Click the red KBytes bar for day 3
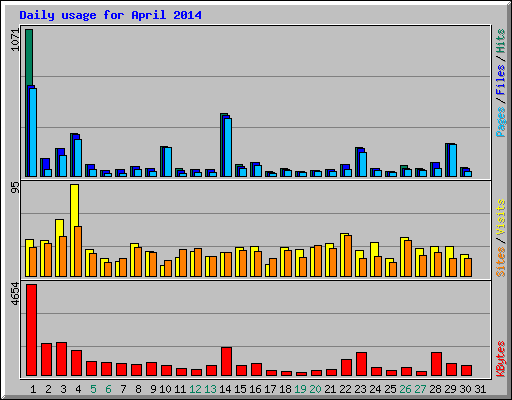Screen dimensions: 512x400 61,359
